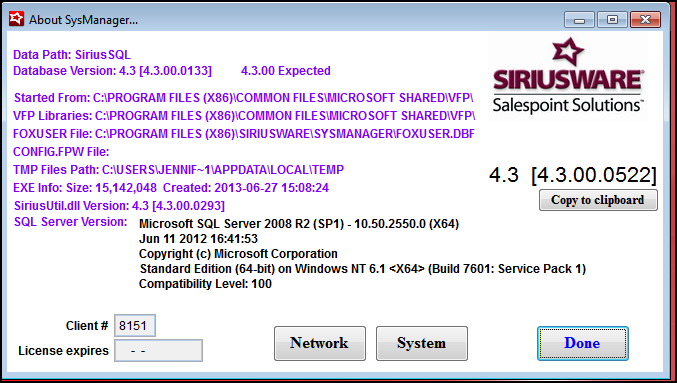Click the 'About SysManager...' window title

point(83,20)
